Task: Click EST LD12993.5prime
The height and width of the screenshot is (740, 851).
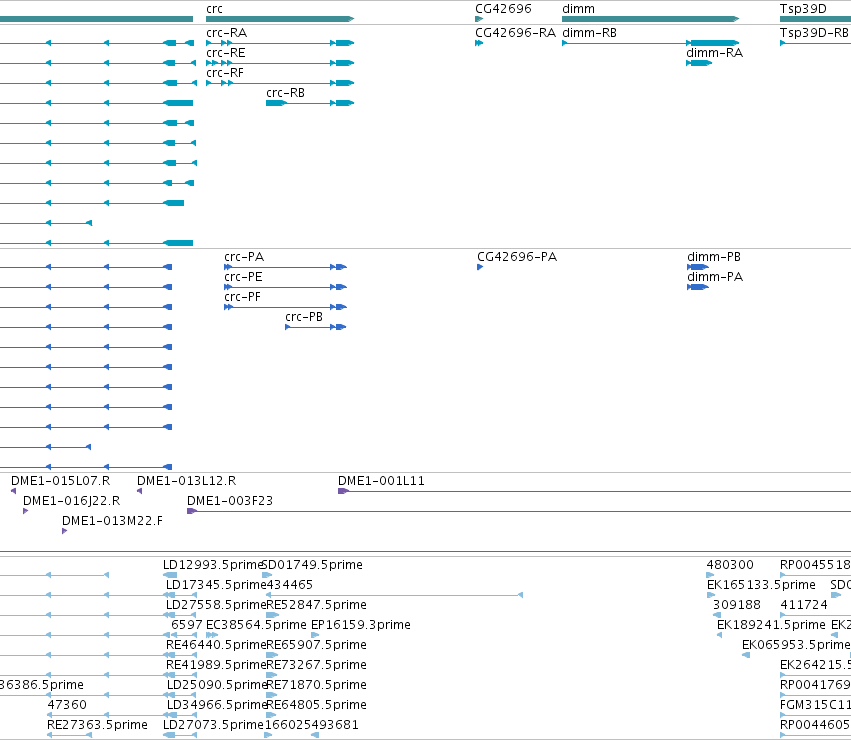Action: point(213,565)
